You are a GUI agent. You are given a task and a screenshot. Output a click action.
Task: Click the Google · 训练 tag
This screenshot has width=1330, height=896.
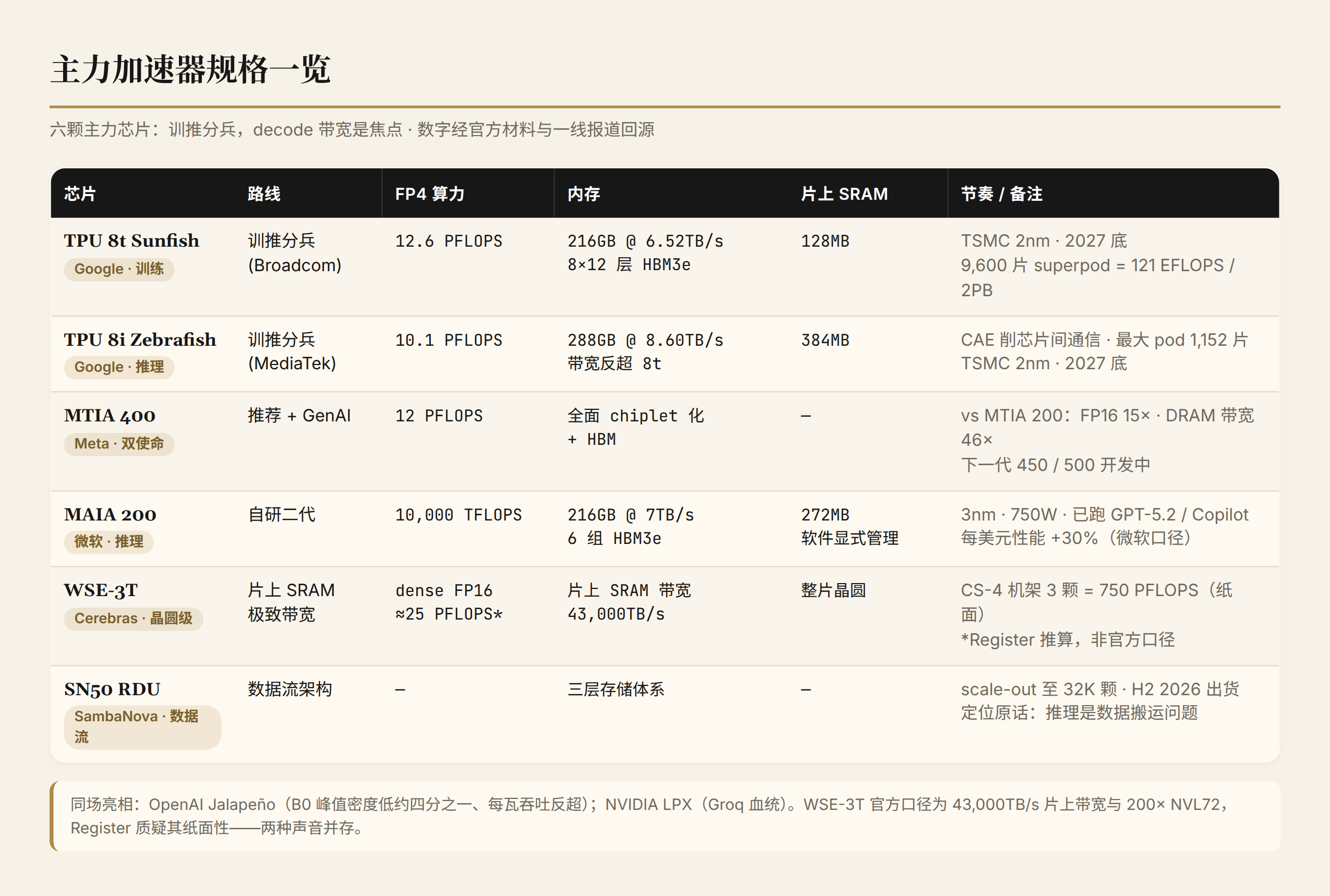point(119,269)
